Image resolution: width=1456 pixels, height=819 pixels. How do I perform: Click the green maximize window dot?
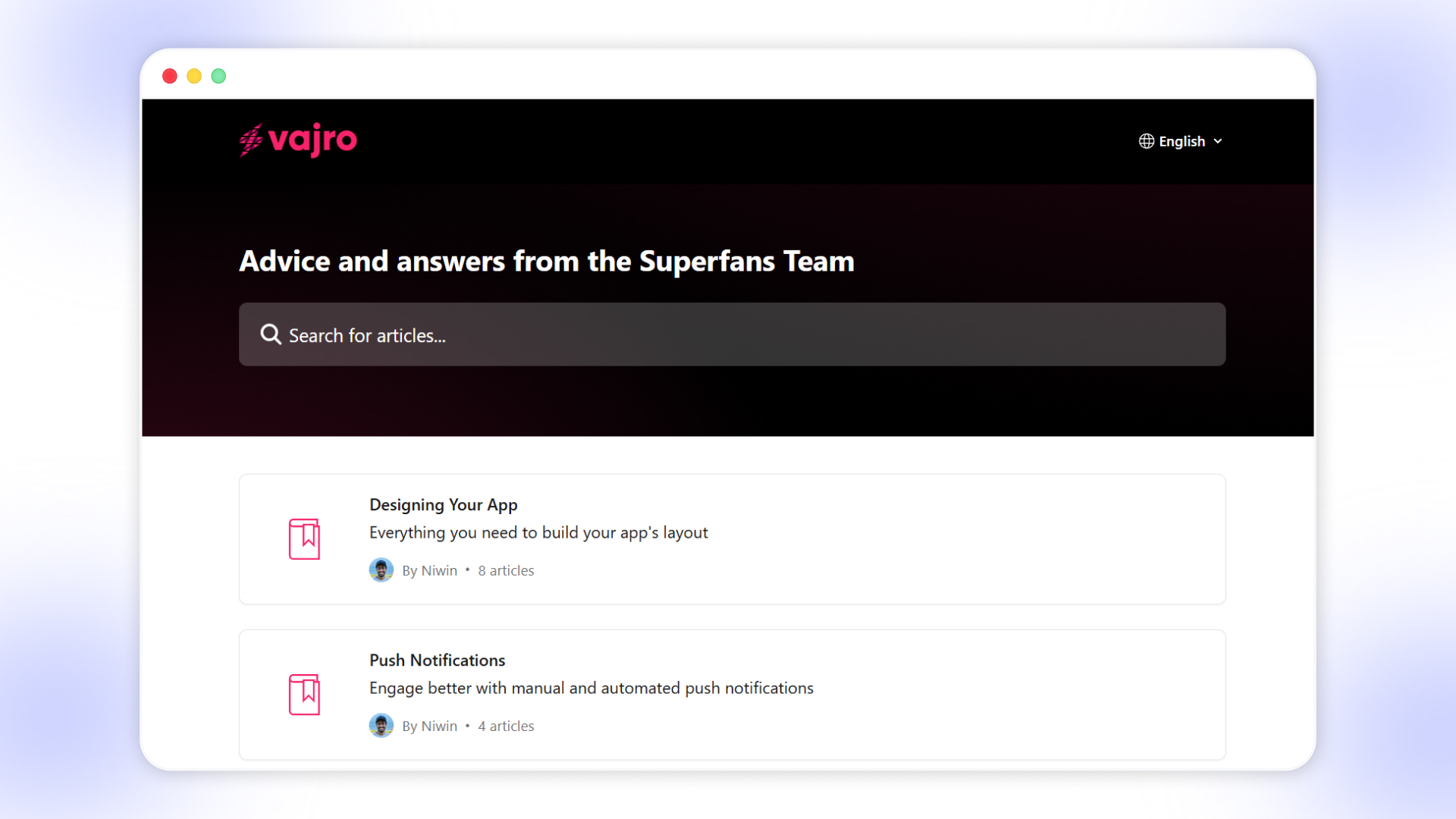click(218, 76)
